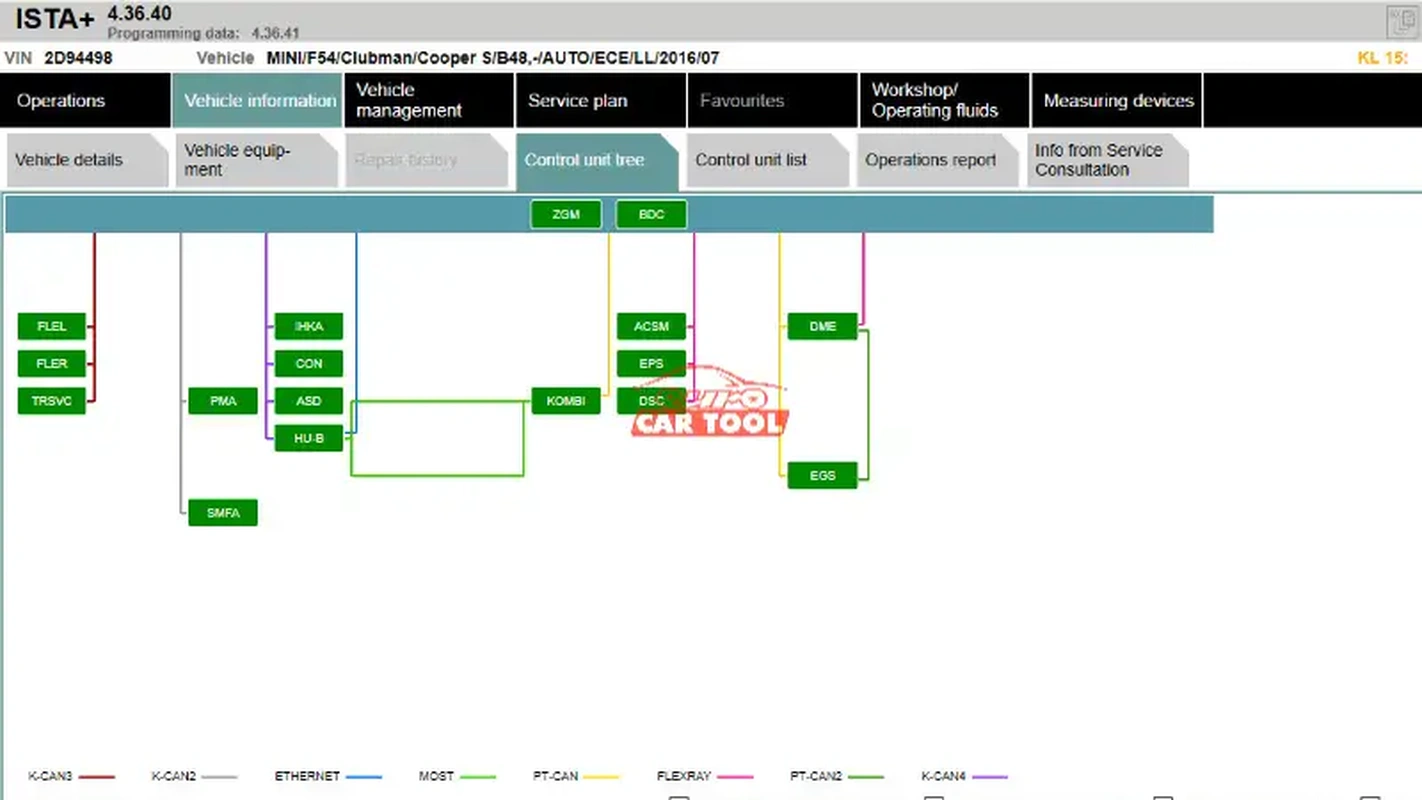
Task: Switch to the Measuring devices tab
Action: click(x=1117, y=100)
